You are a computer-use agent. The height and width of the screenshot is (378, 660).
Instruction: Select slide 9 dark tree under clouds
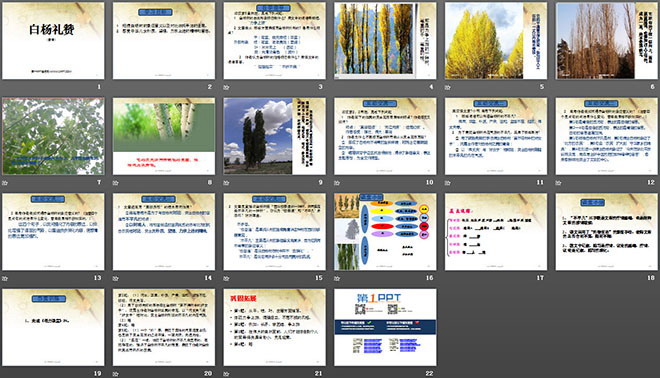point(274,136)
